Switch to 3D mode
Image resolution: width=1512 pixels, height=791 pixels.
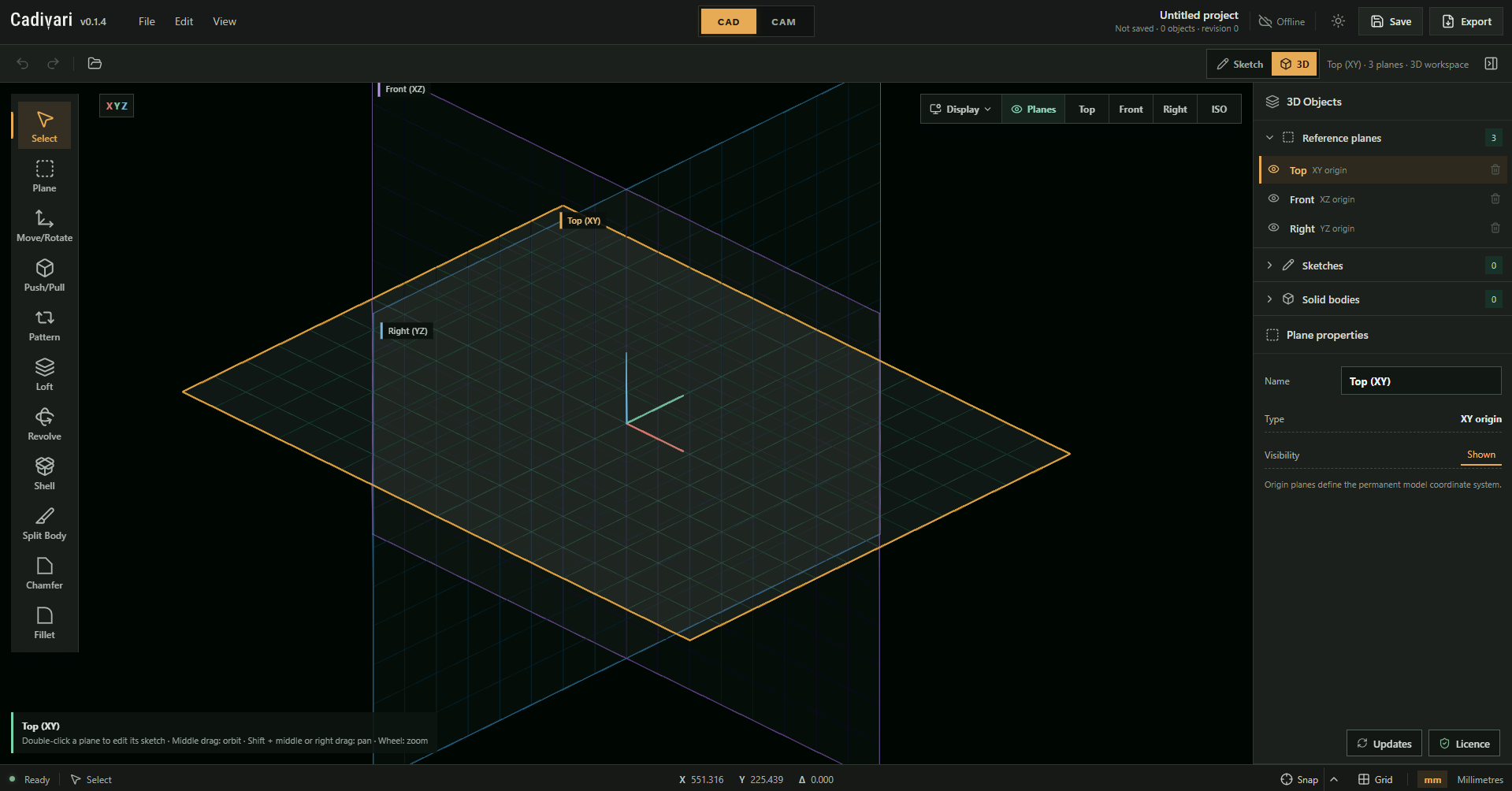(1294, 64)
